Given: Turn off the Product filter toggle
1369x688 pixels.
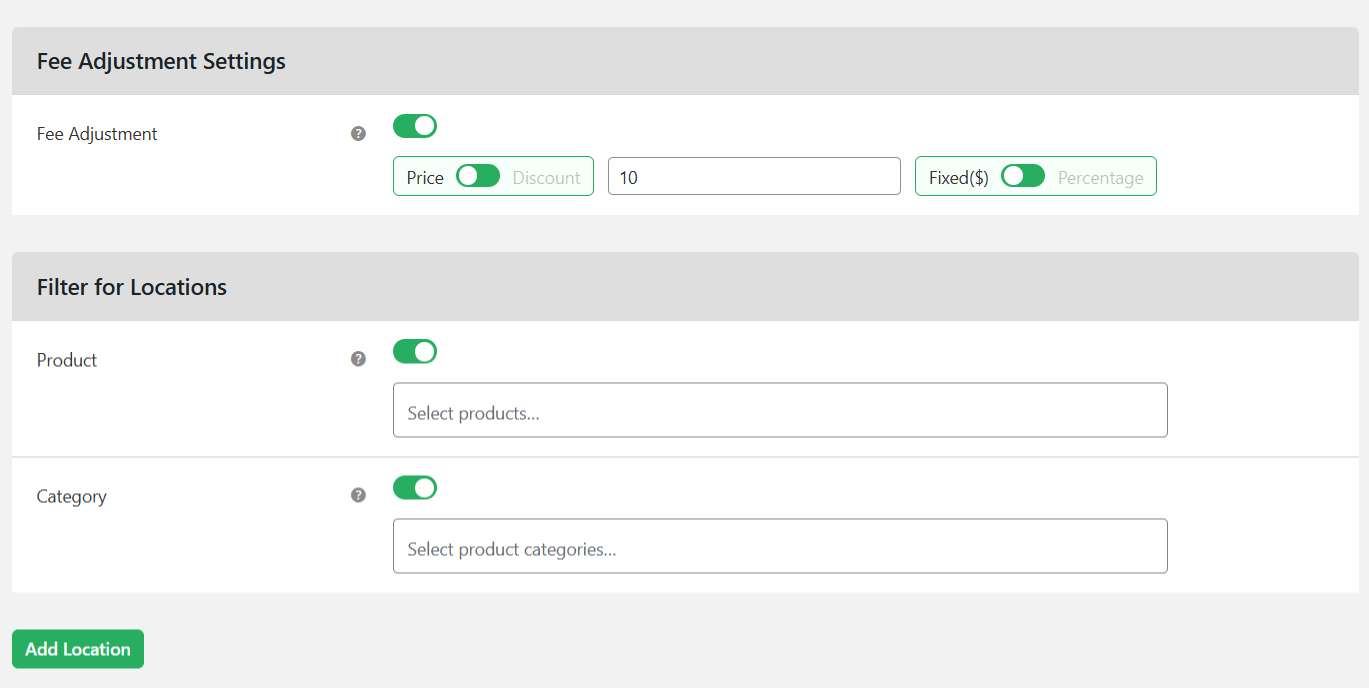Looking at the screenshot, I should pos(414,351).
